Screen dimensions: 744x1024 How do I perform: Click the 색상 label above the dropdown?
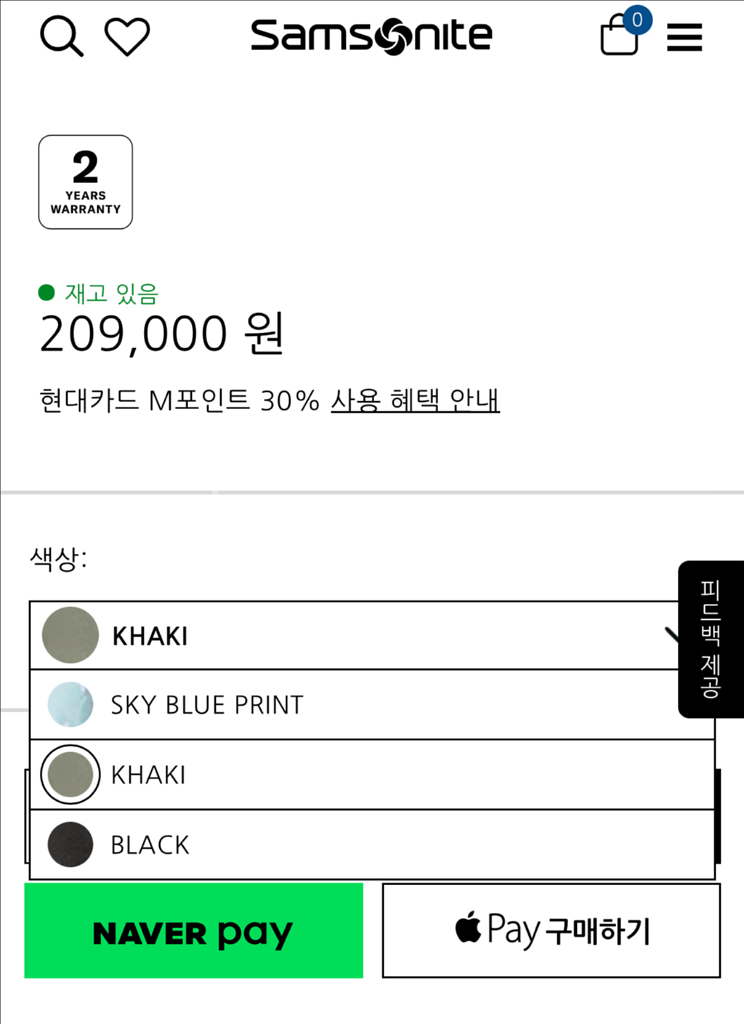click(x=58, y=559)
